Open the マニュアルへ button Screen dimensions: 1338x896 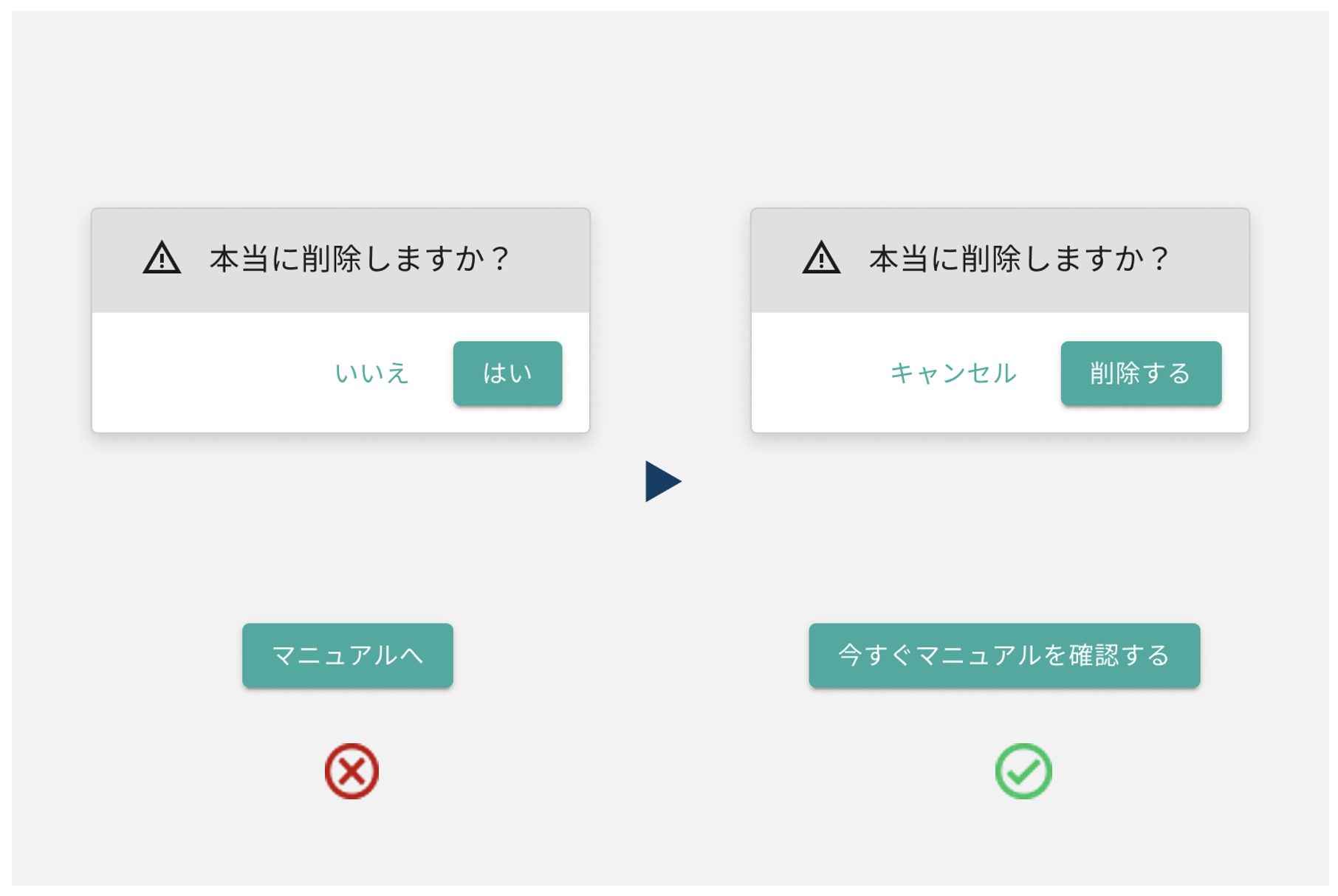[x=348, y=655]
